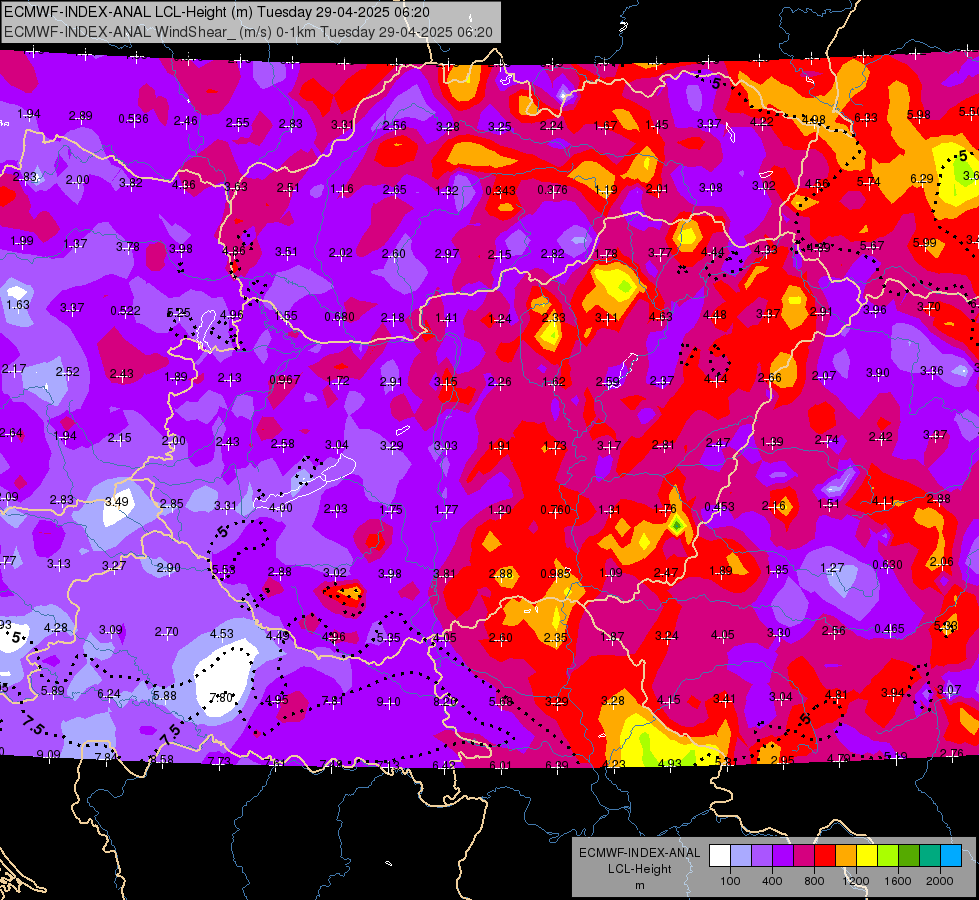Click the wind shear value 0.985
979x900 pixels.
pyautogui.click(x=556, y=573)
